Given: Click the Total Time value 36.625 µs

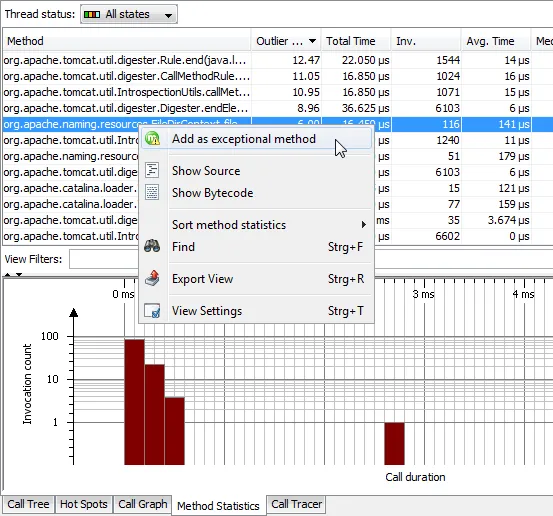Looking at the screenshot, I should 365,108.
